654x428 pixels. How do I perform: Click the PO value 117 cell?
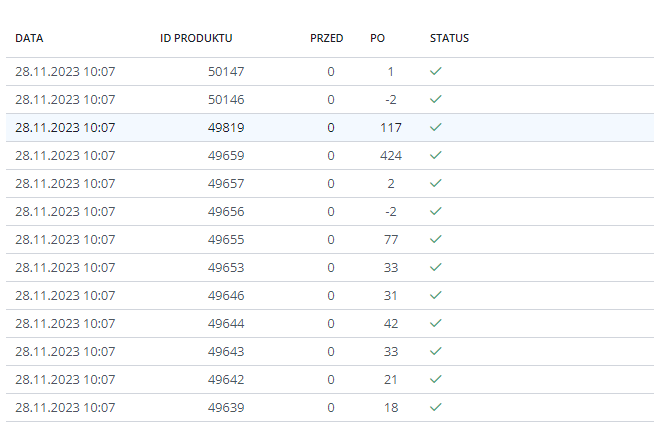(x=390, y=128)
